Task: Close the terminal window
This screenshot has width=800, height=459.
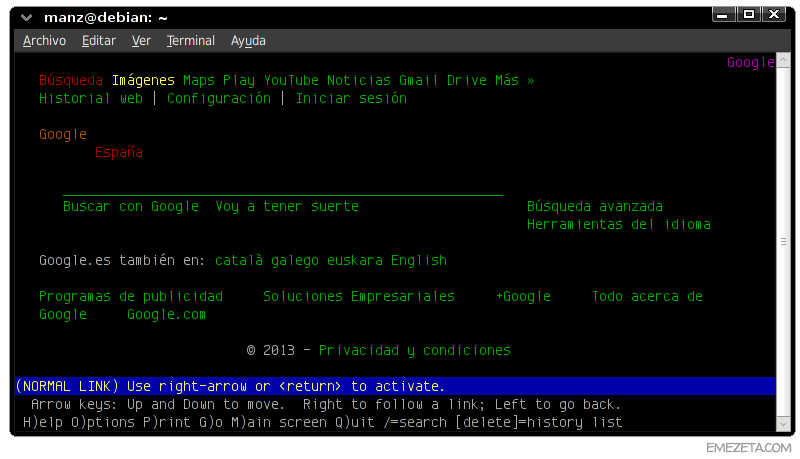Action: pyautogui.click(x=774, y=14)
